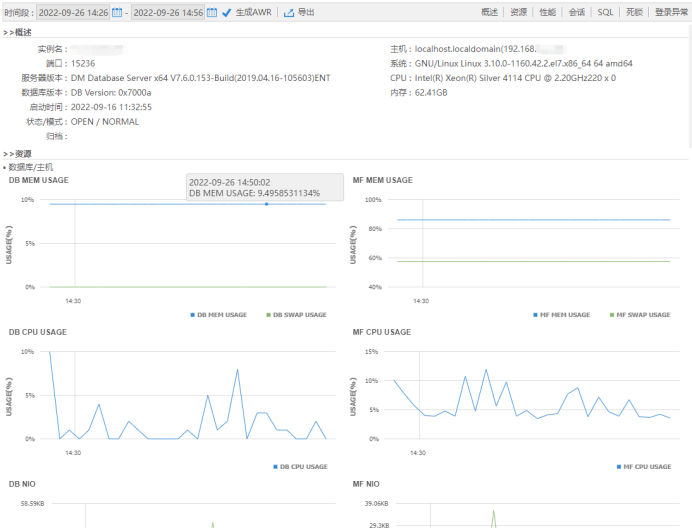The height and width of the screenshot is (531, 692).
Task: Toggle DB MEM USAGE legend series
Action: point(218,315)
